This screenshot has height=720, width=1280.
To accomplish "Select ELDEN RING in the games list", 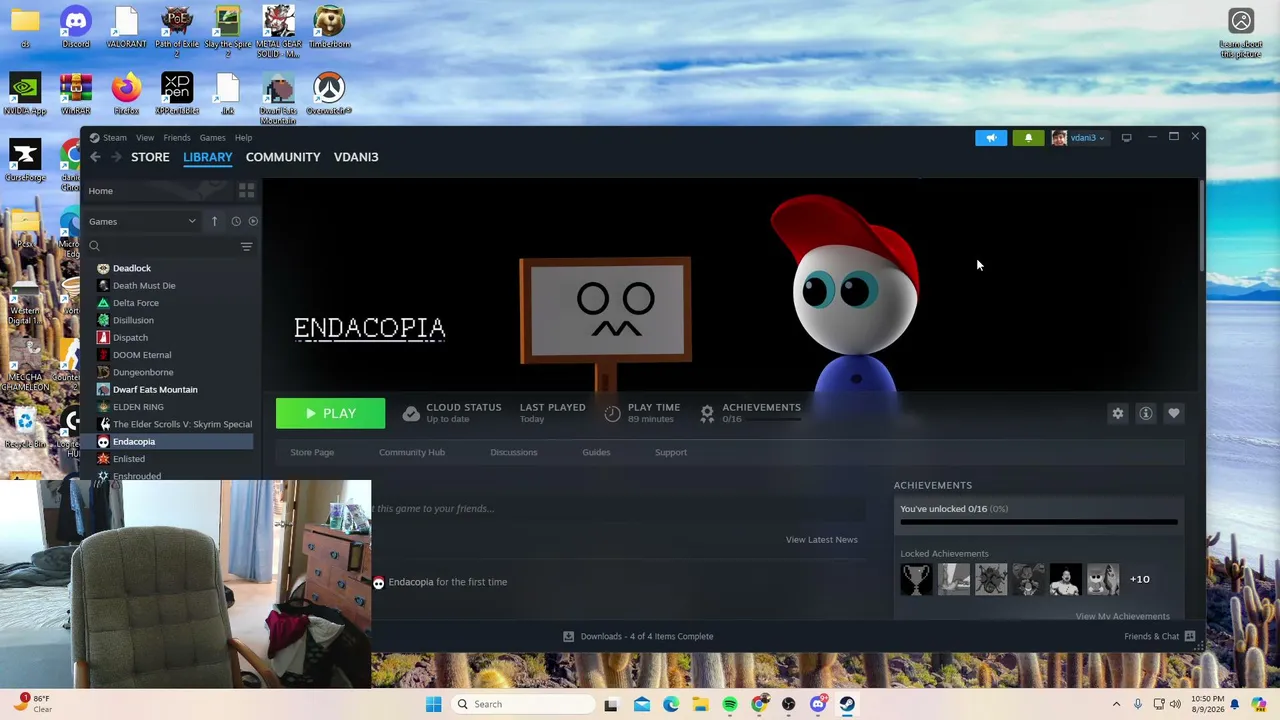I will (x=138, y=407).
